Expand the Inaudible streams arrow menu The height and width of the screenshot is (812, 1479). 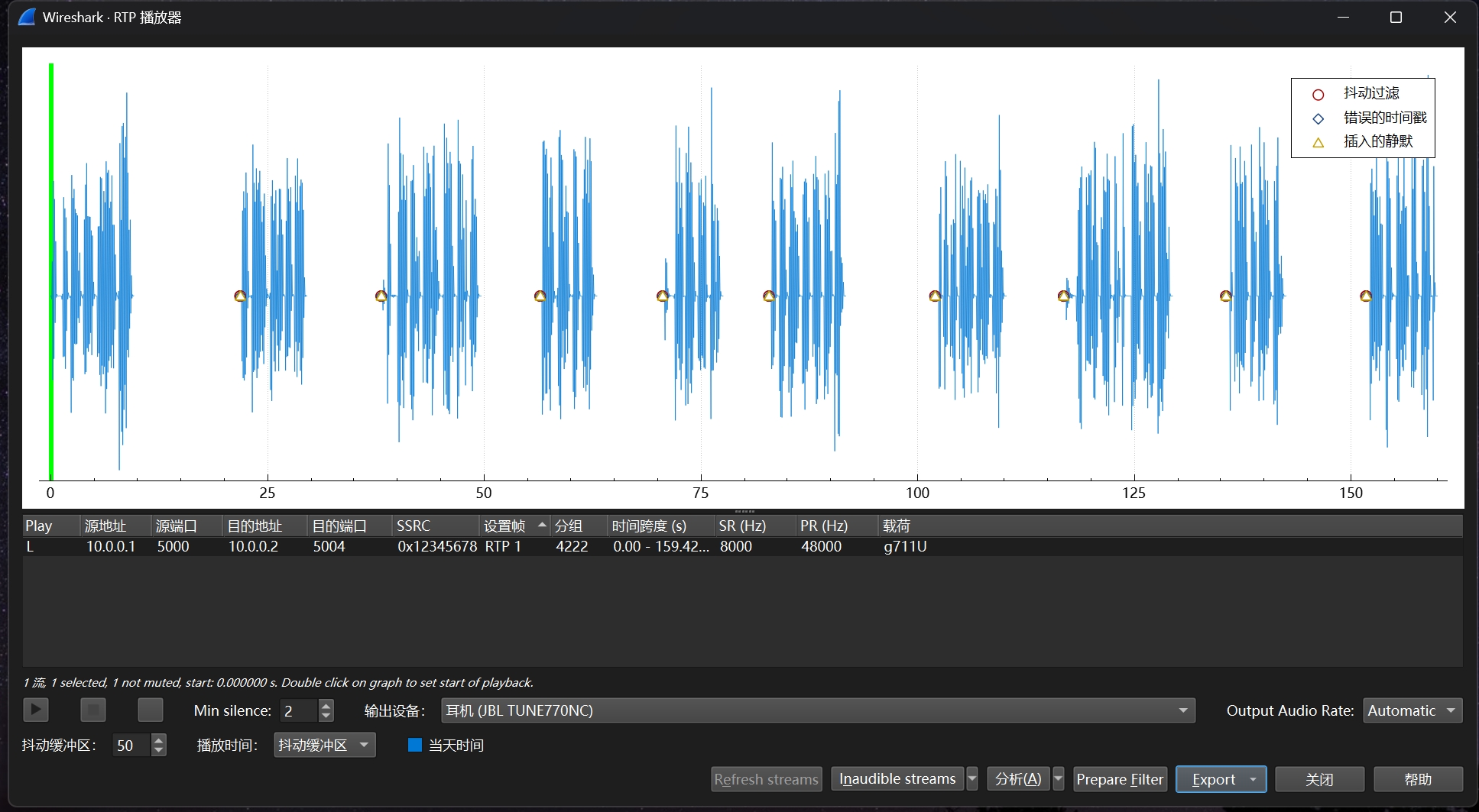click(972, 779)
